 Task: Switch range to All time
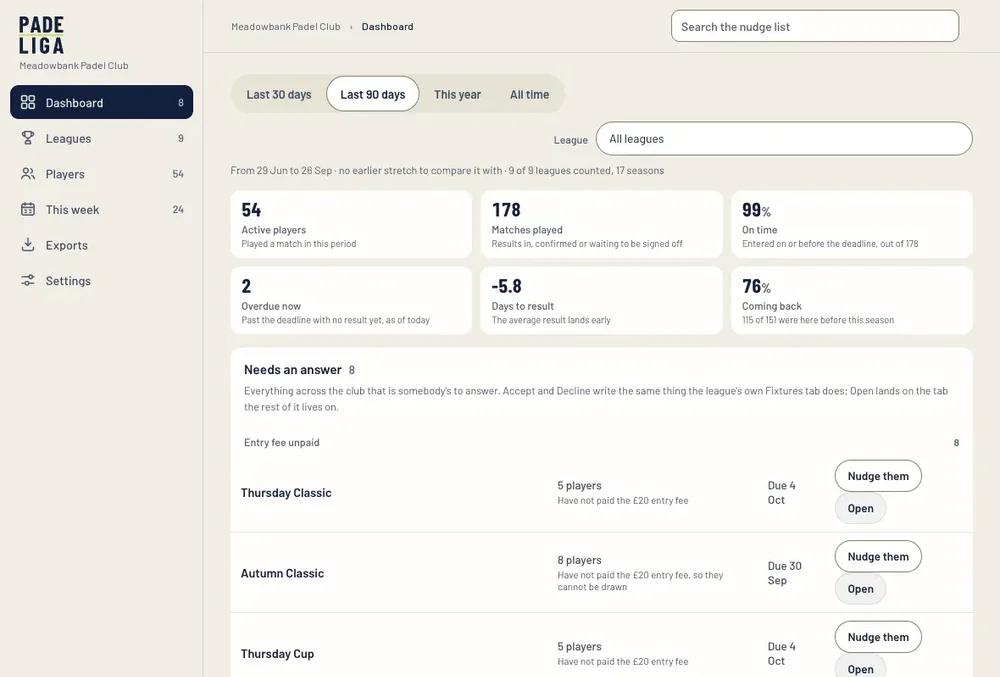click(529, 94)
